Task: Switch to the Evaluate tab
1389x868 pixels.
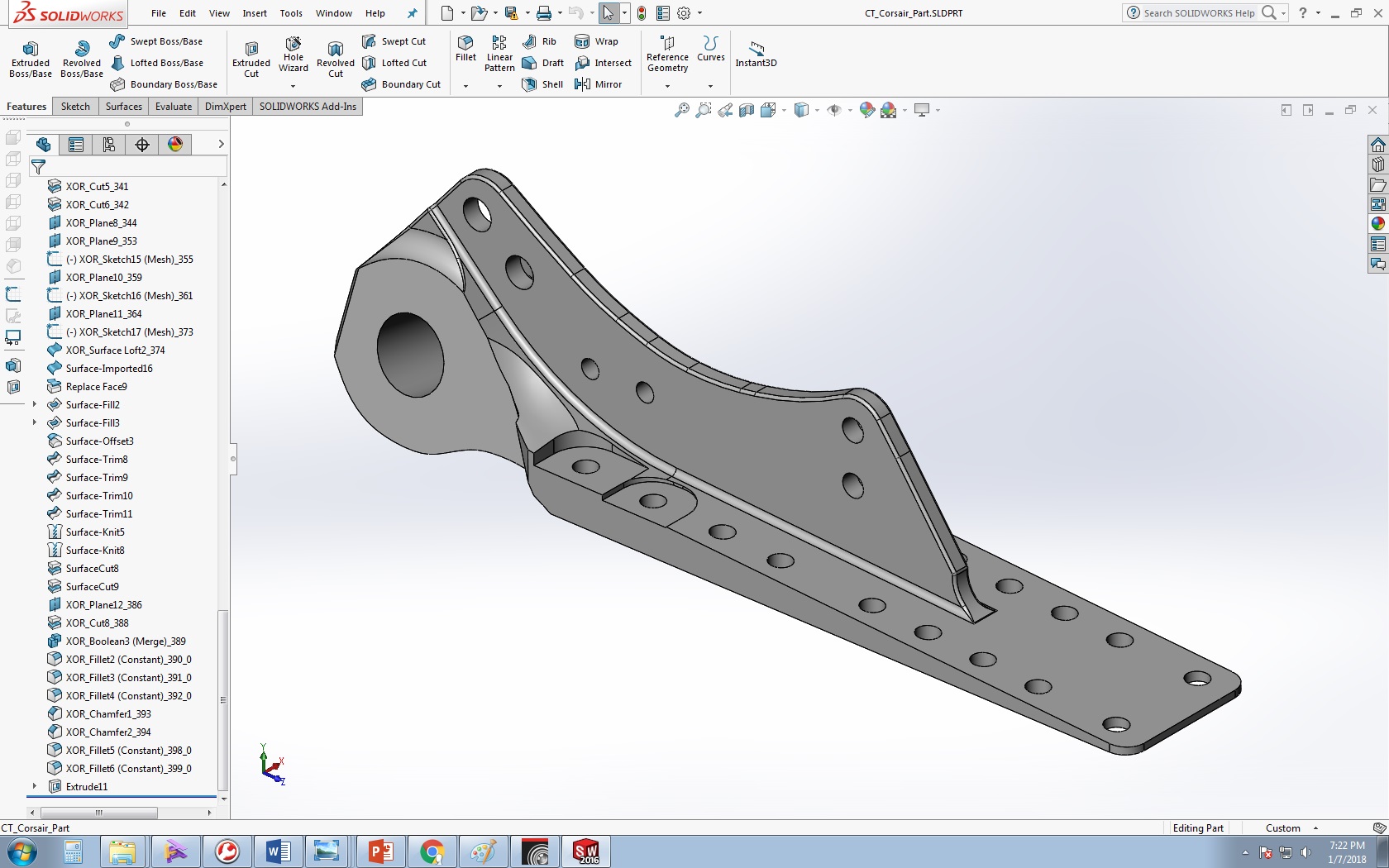Action: (174, 107)
